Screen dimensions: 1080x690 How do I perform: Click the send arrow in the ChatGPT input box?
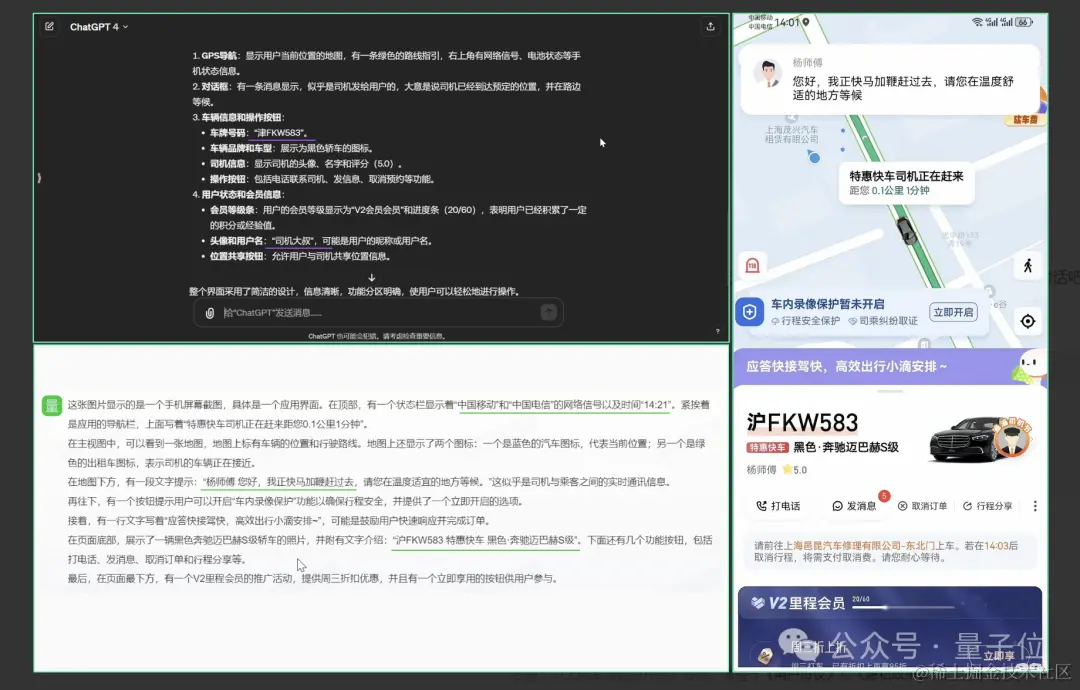pos(548,311)
